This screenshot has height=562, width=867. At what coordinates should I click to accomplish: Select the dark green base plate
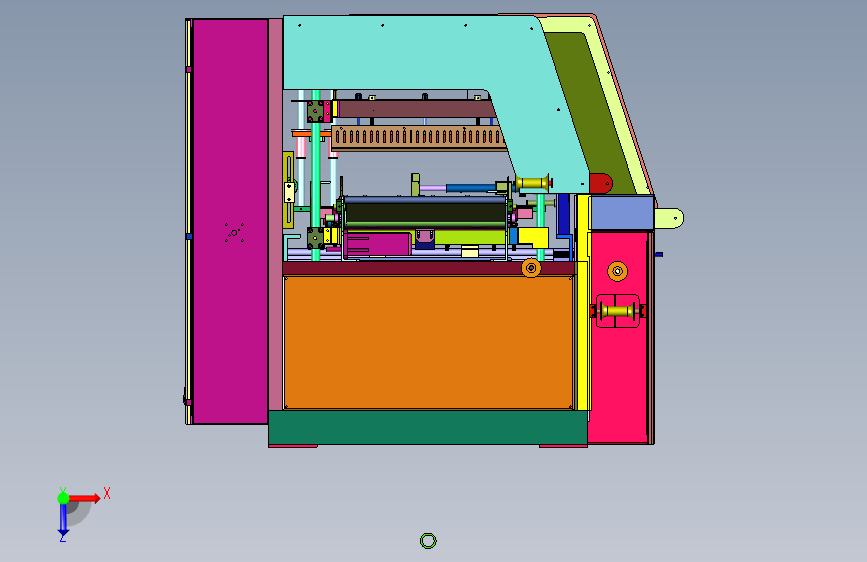pos(427,427)
